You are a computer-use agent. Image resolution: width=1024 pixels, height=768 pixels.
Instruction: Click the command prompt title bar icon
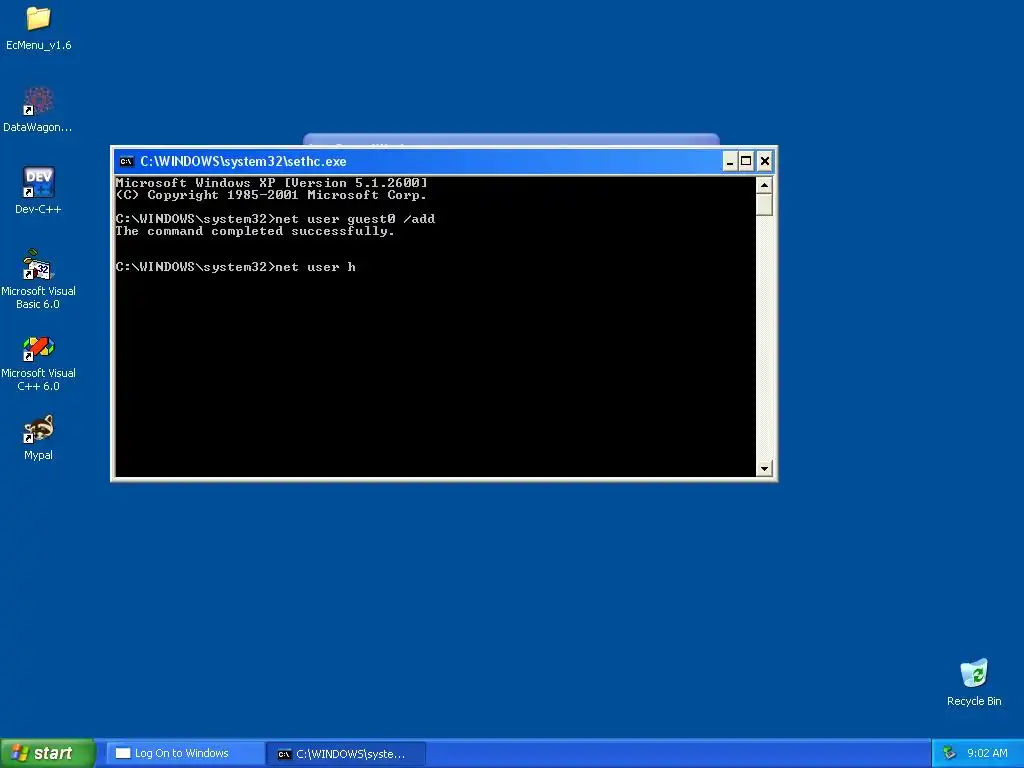pos(127,161)
